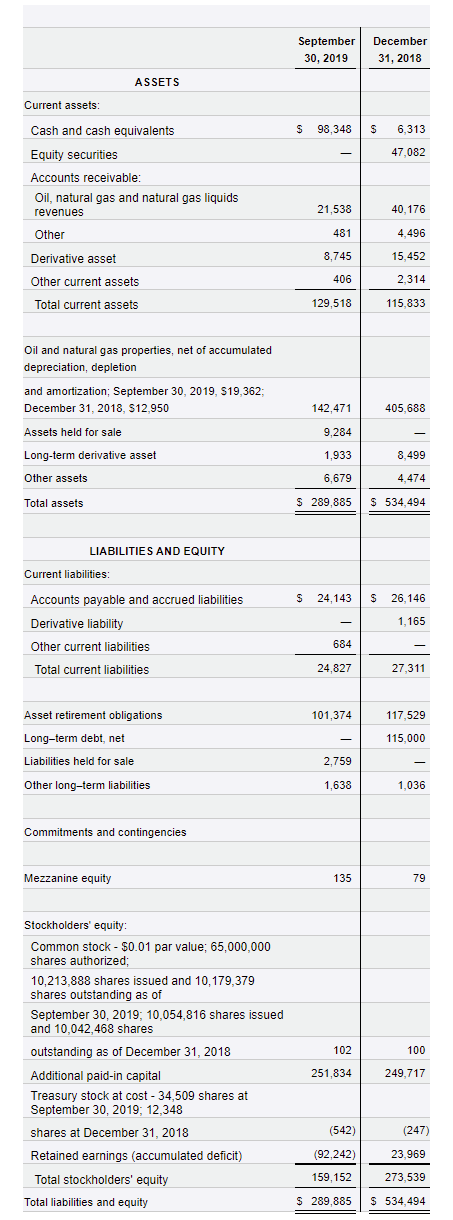453x1220 pixels.
Task: Click the Assets held for sale row
Action: click(x=227, y=432)
